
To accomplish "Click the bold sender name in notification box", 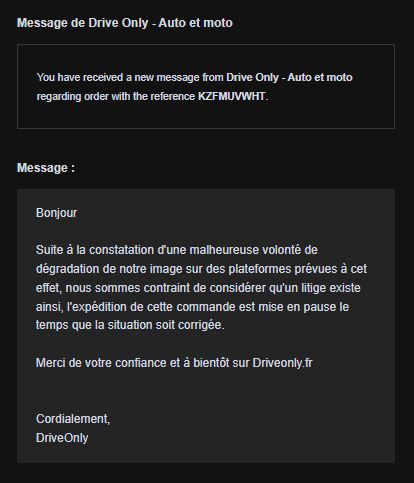I will tap(289, 77).
